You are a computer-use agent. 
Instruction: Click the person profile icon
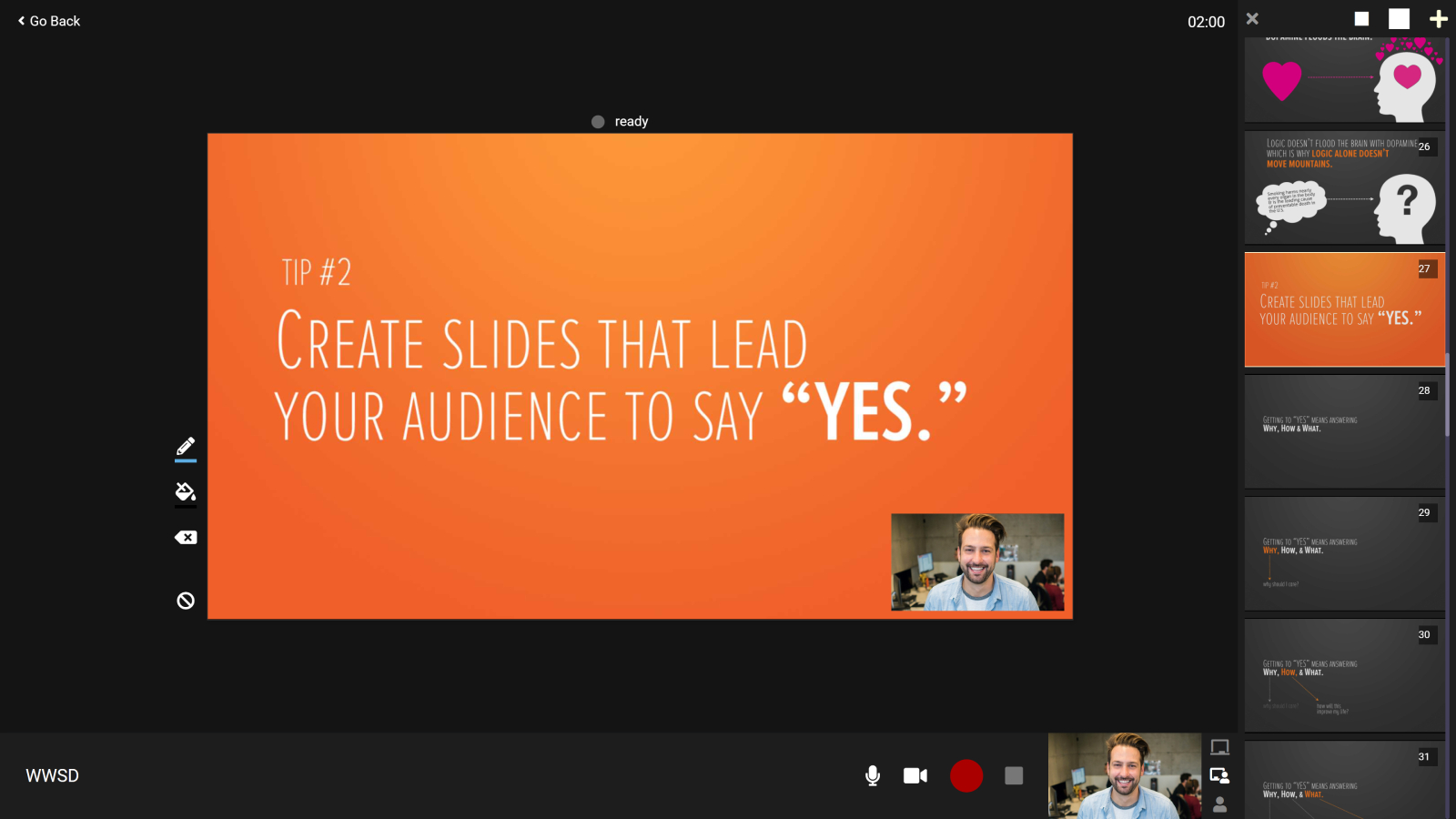pyautogui.click(x=1219, y=804)
